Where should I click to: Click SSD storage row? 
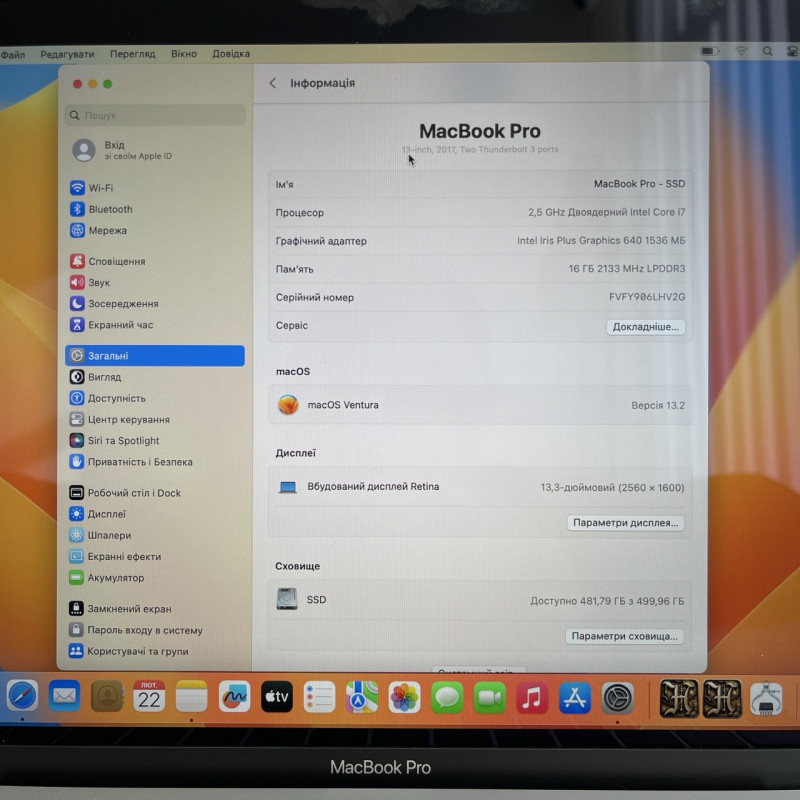[x=480, y=601]
